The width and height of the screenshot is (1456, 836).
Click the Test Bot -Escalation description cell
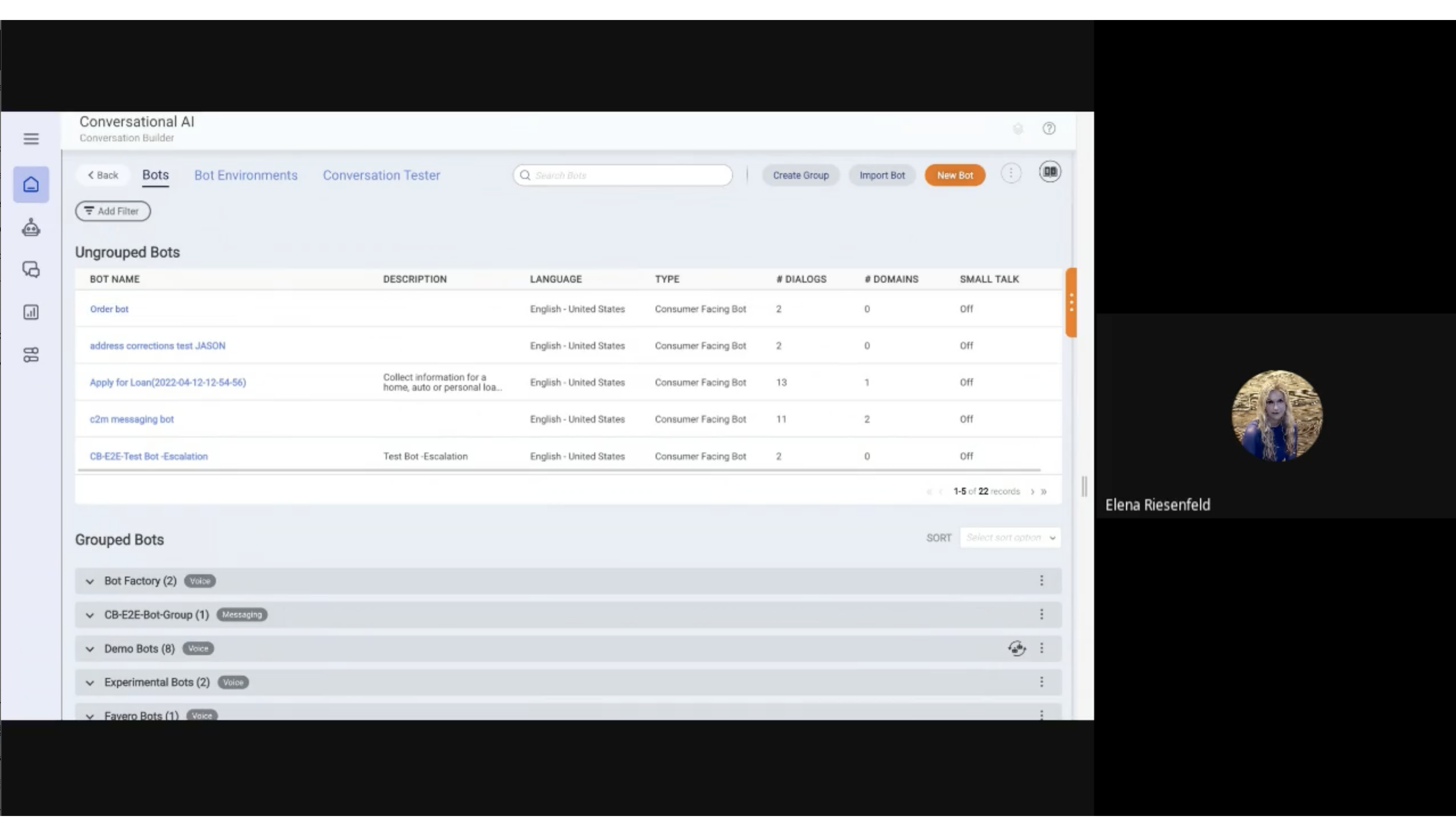pos(425,457)
